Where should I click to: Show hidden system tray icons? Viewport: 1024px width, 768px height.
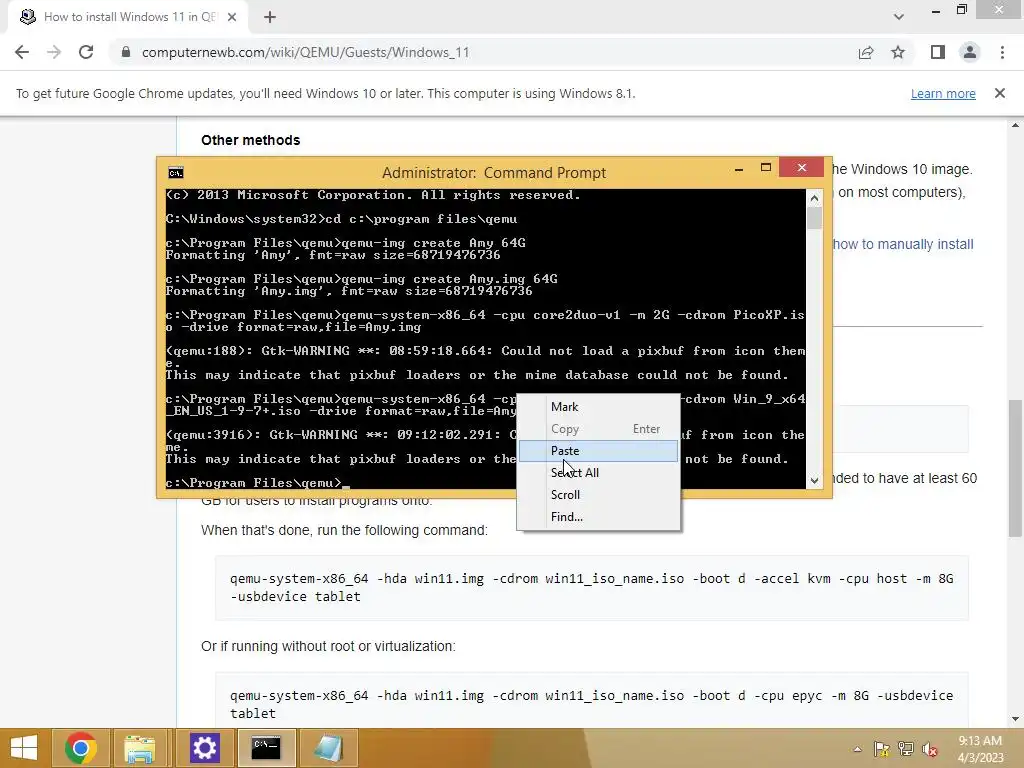click(857, 749)
